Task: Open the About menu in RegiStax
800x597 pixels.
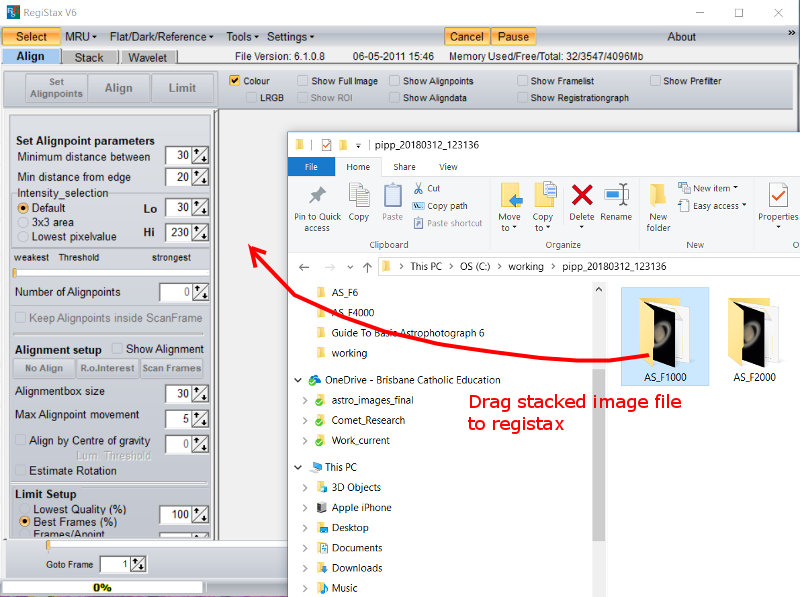Action: [681, 37]
